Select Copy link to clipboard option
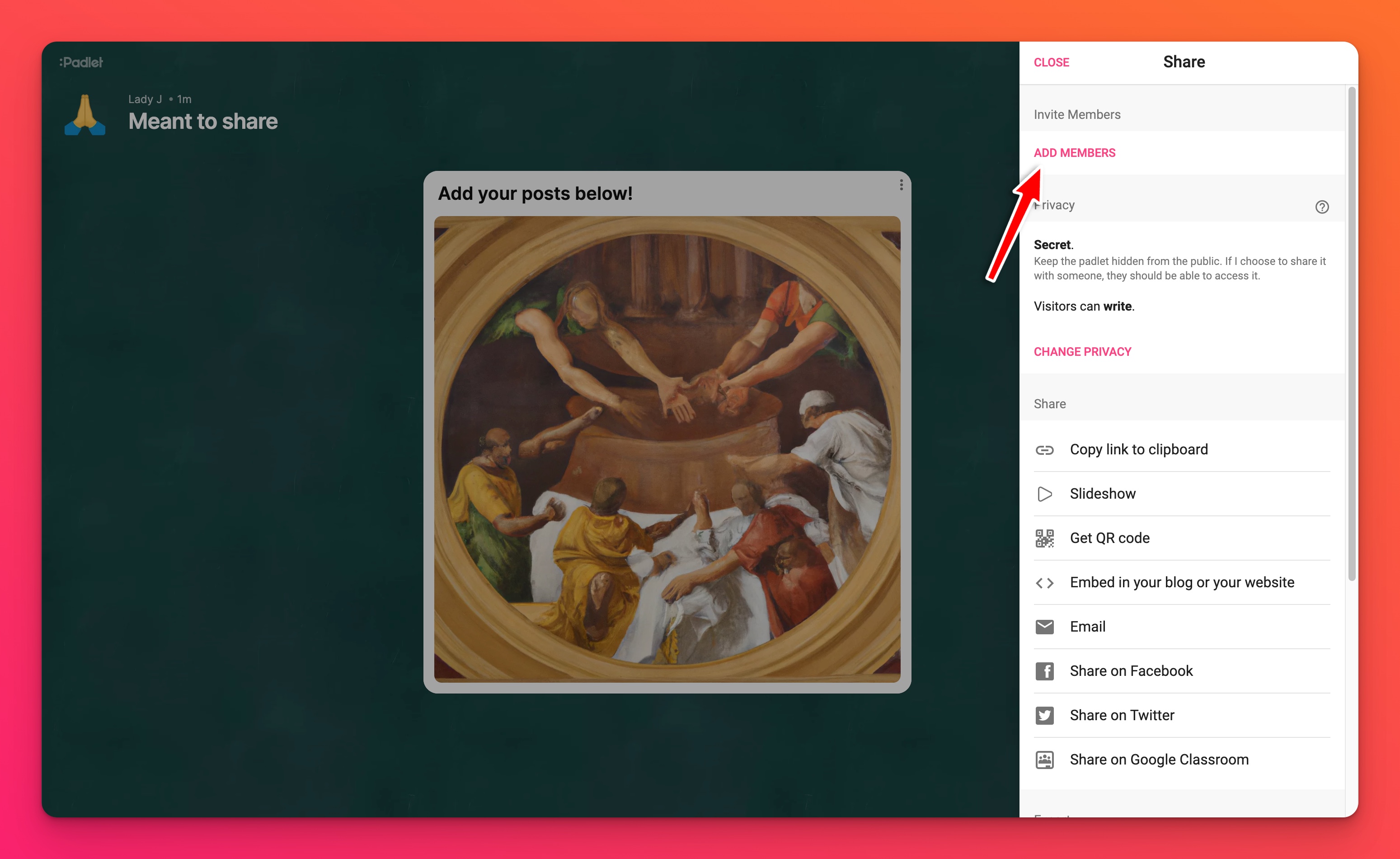Viewport: 1400px width, 859px height. tap(1182, 450)
